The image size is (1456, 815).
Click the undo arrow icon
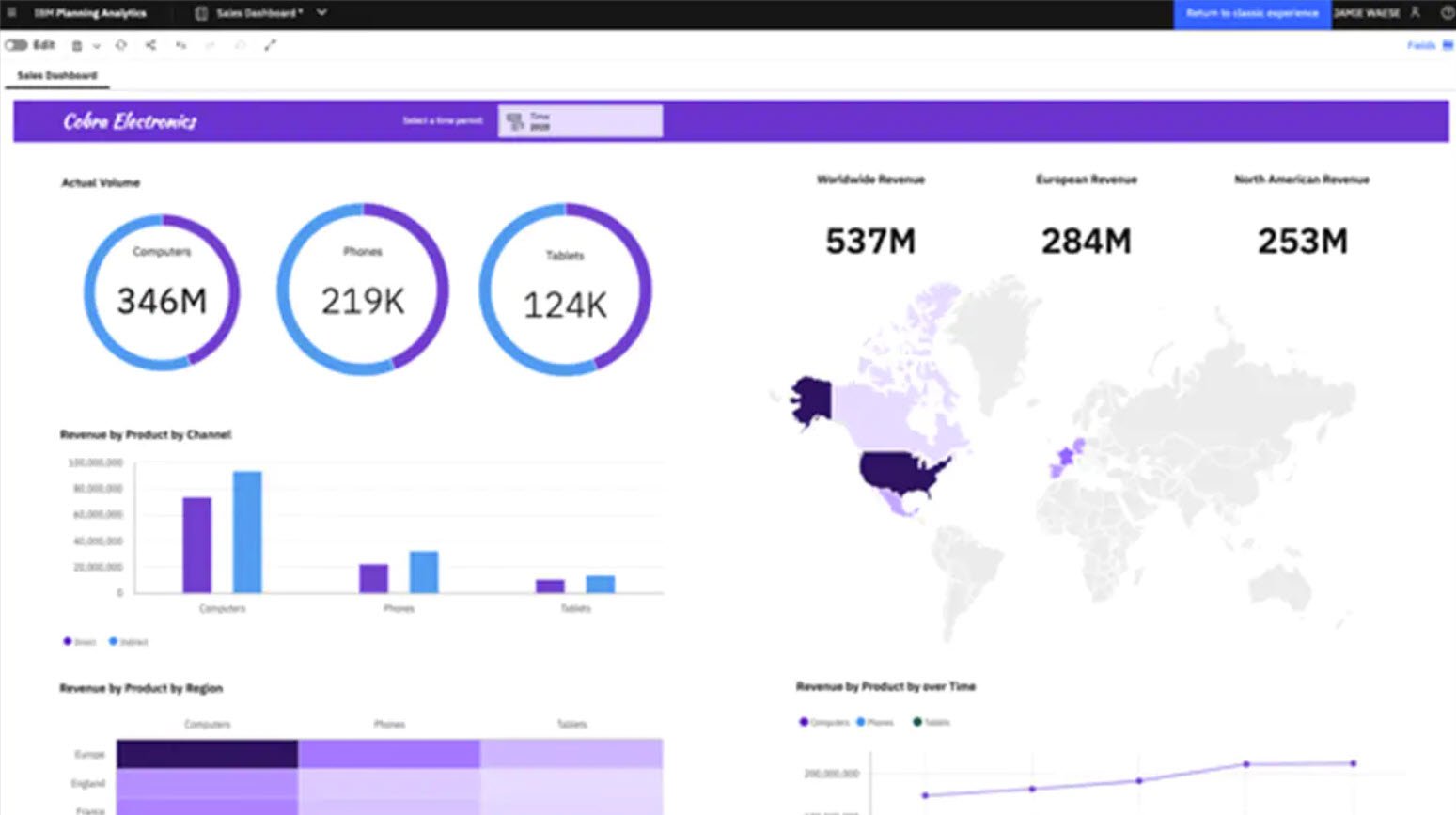pos(180,45)
